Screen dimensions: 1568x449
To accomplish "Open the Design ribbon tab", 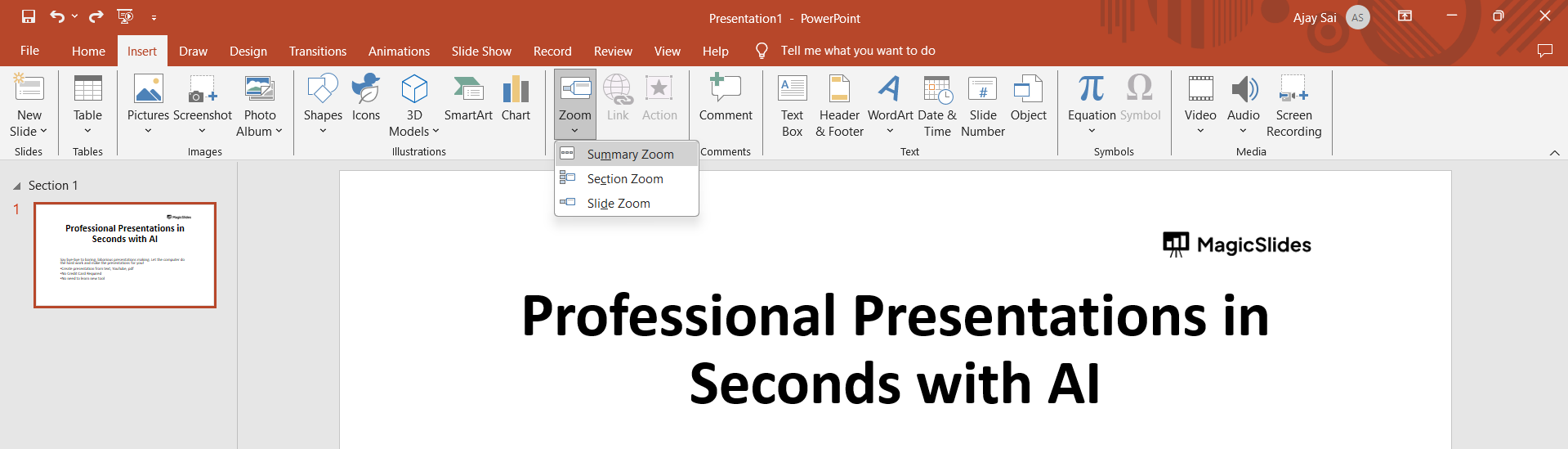I will 248,51.
